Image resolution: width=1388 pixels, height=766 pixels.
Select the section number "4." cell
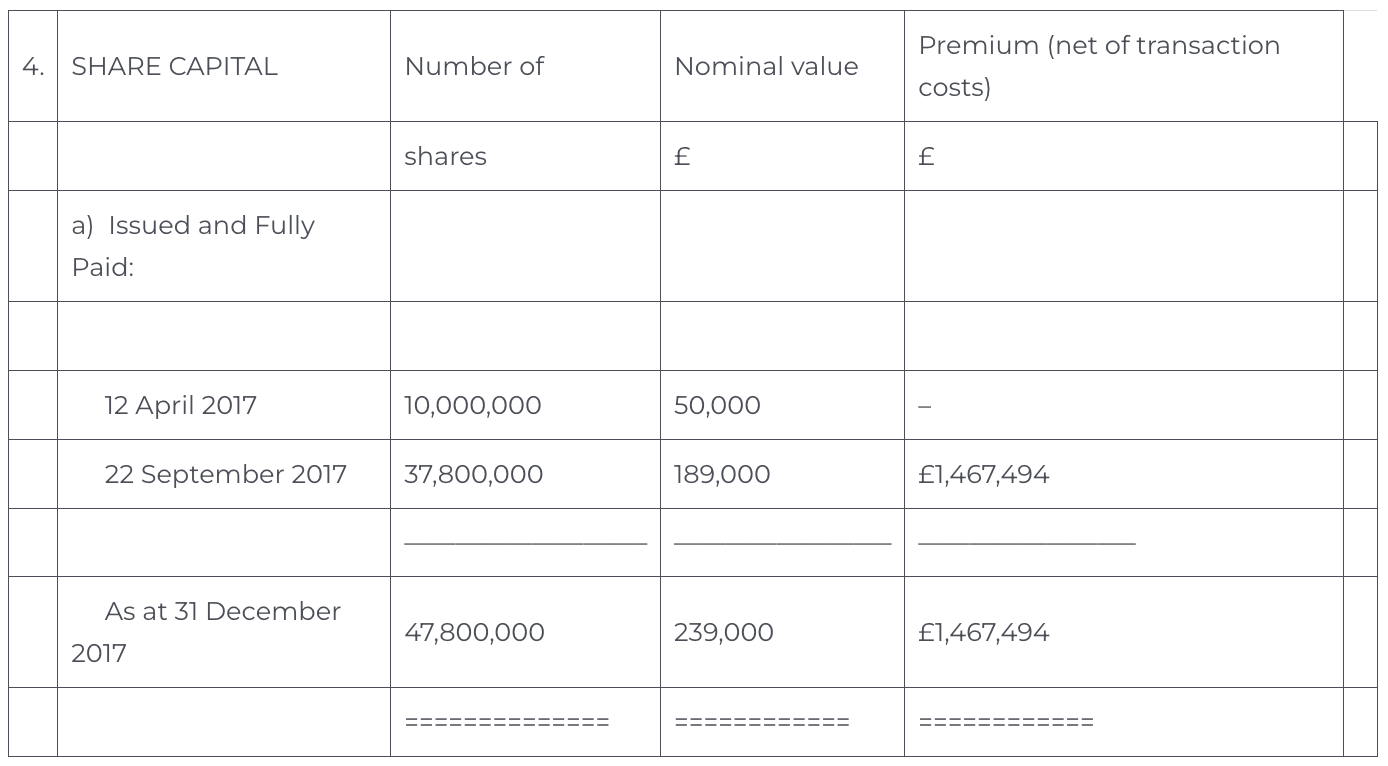(33, 67)
